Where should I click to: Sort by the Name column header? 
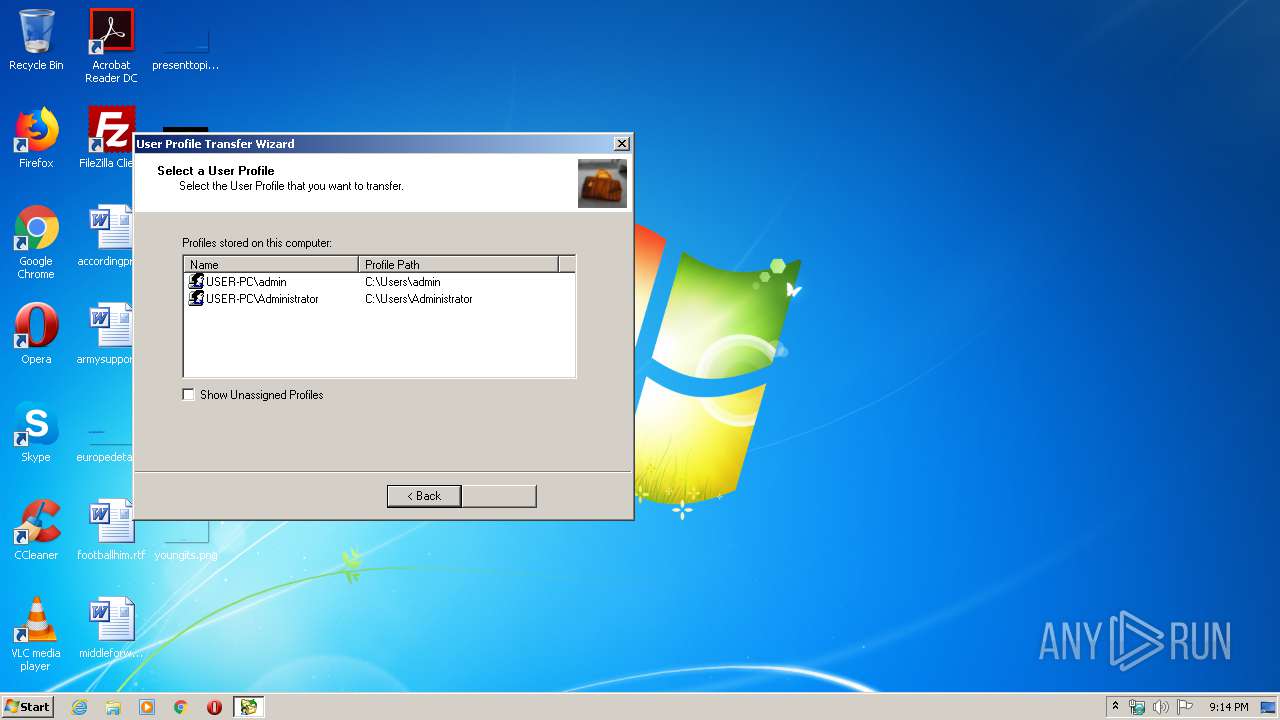(271, 265)
